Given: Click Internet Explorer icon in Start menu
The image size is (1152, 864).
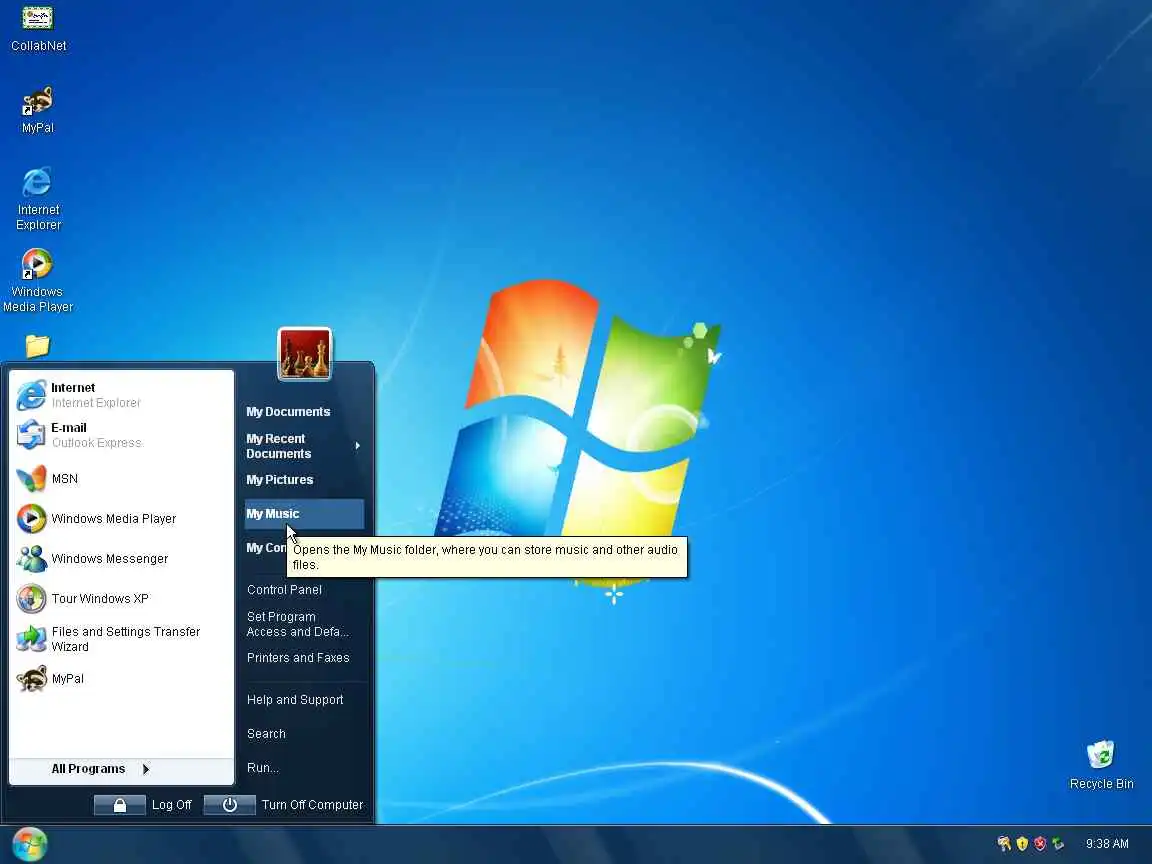Looking at the screenshot, I should [x=31, y=395].
